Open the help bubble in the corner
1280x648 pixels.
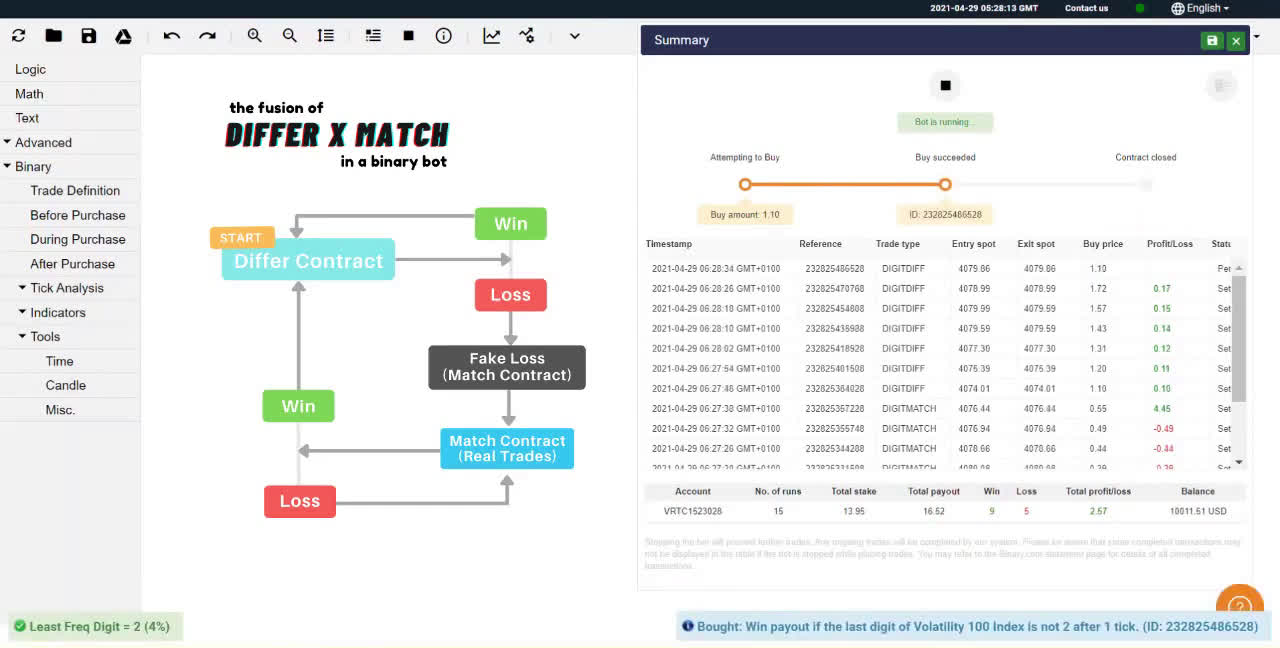pos(1239,605)
